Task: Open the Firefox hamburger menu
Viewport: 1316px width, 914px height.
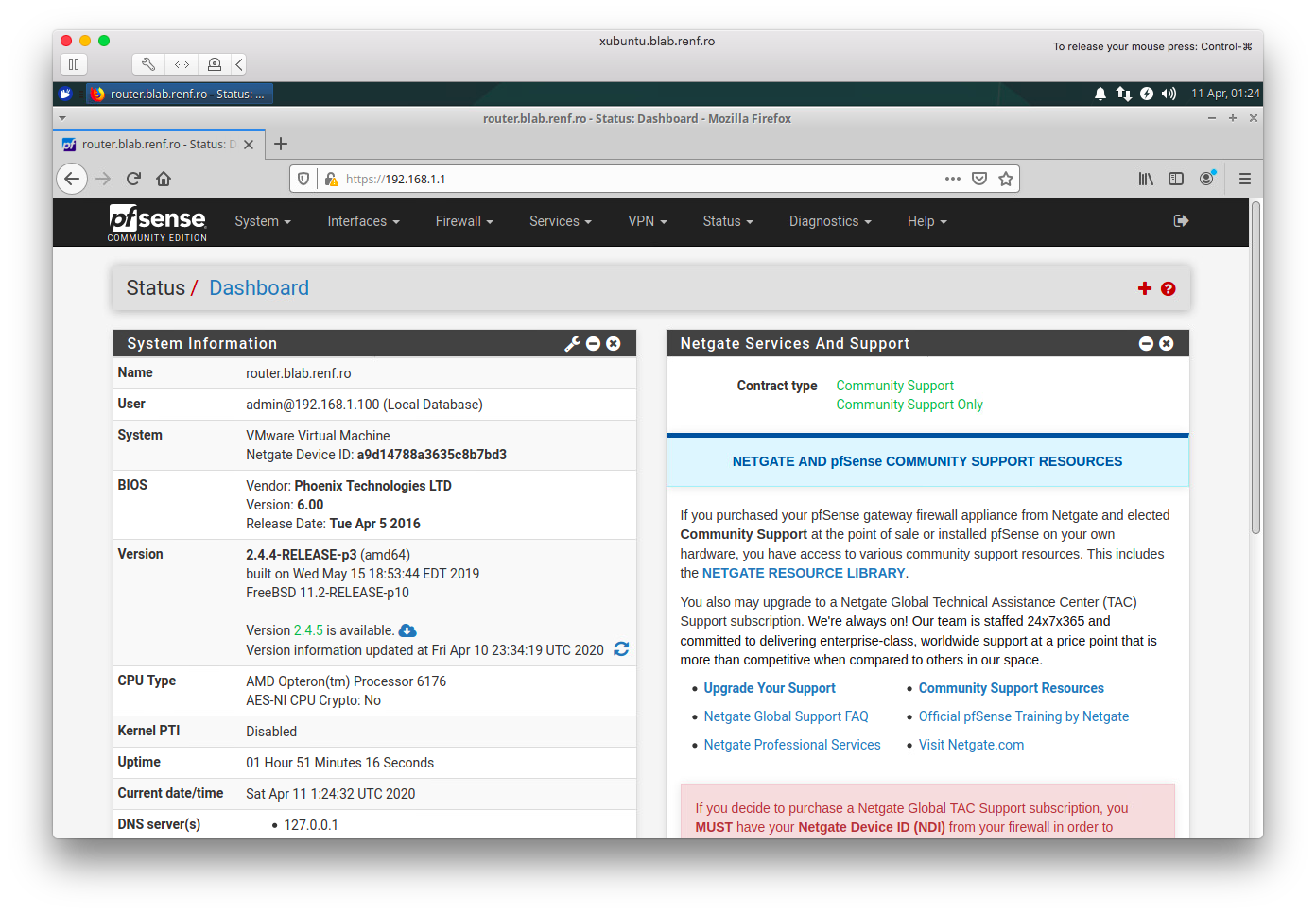Action: pos(1245,179)
